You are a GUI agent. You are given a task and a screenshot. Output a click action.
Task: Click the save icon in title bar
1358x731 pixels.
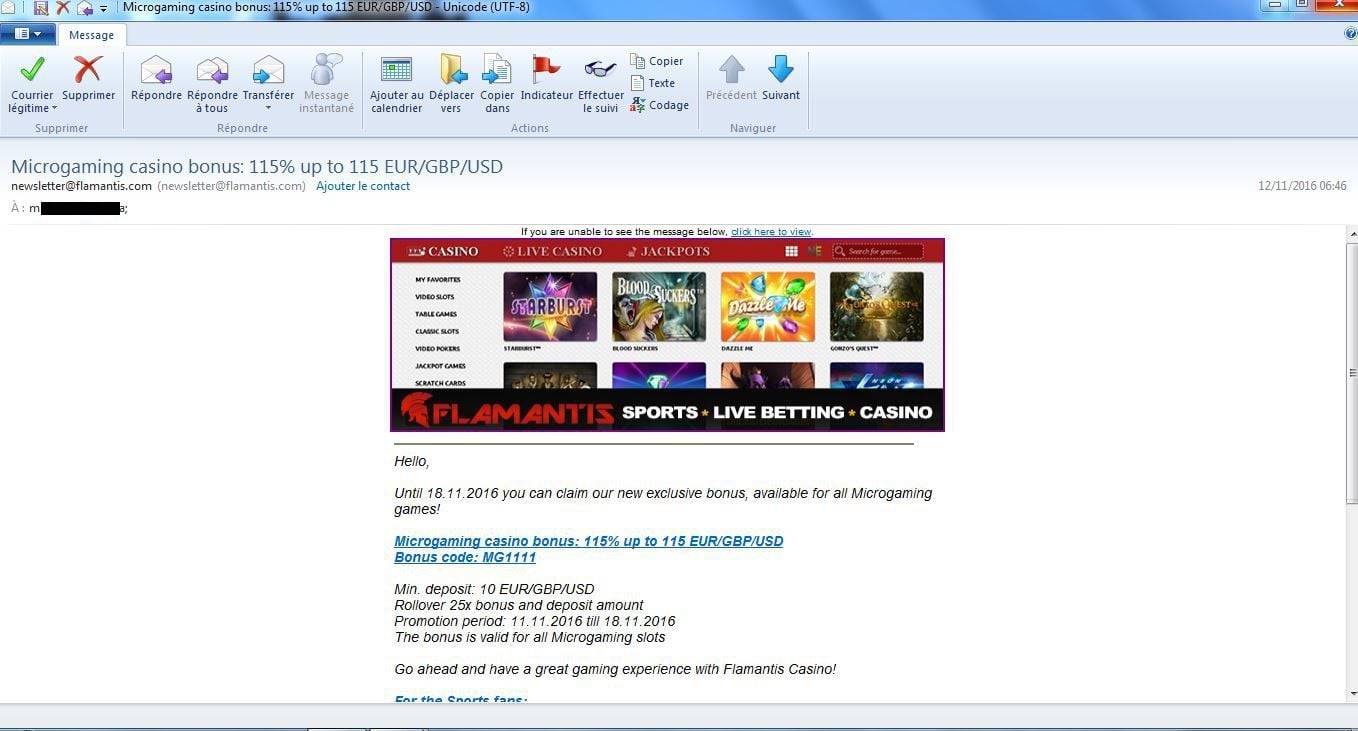pyautogui.click(x=41, y=8)
